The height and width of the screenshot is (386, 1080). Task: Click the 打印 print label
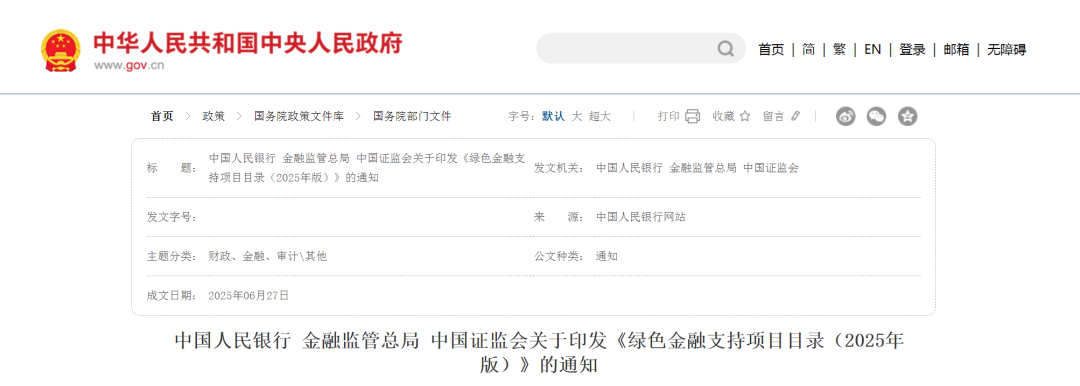[669, 116]
